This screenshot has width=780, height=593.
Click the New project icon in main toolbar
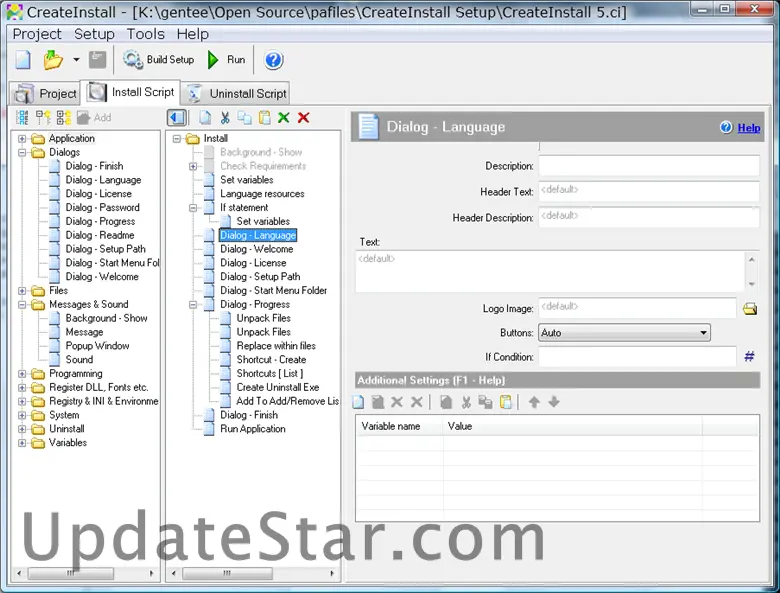(23, 60)
